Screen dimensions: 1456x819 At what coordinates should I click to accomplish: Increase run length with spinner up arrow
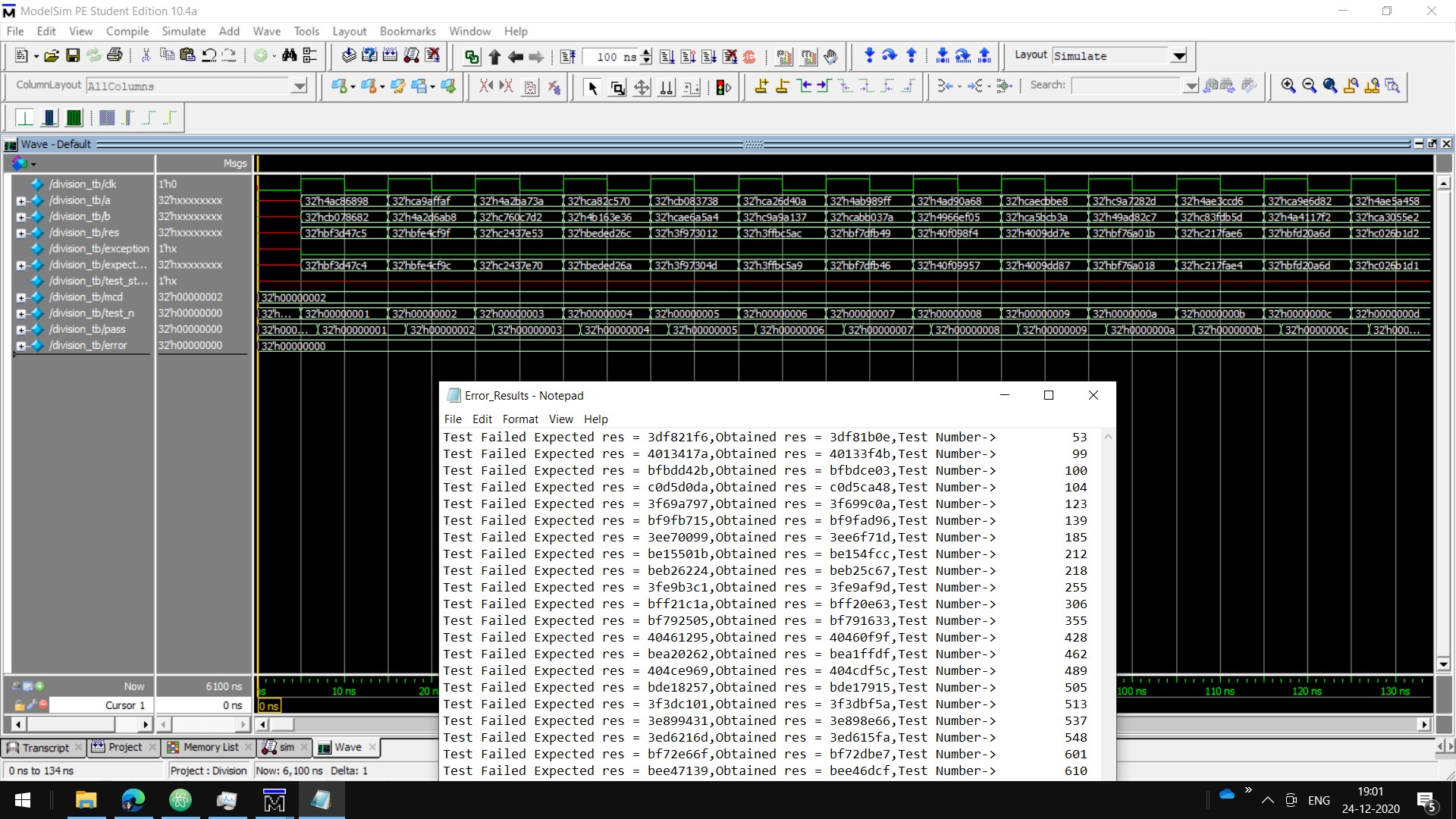pyautogui.click(x=646, y=52)
